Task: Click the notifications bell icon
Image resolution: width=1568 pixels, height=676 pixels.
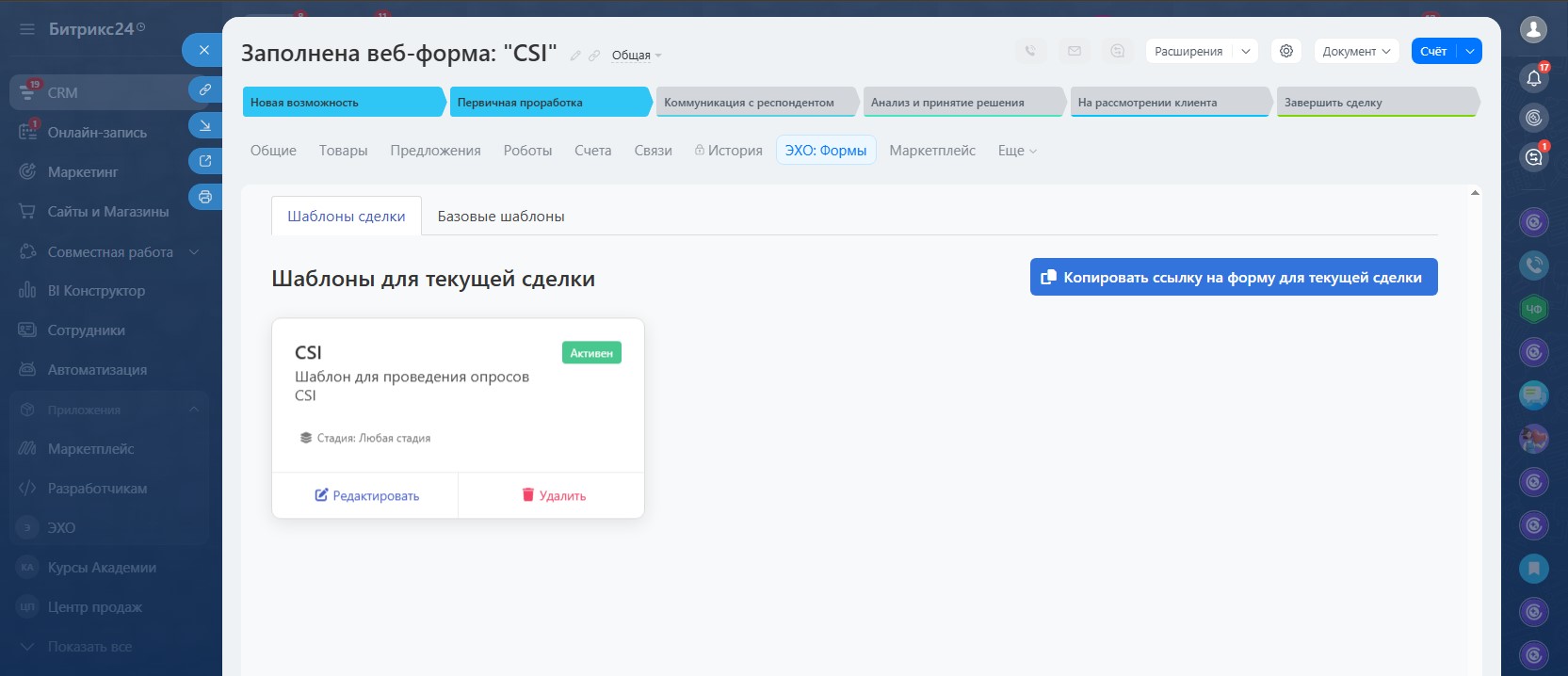Action: tap(1533, 78)
